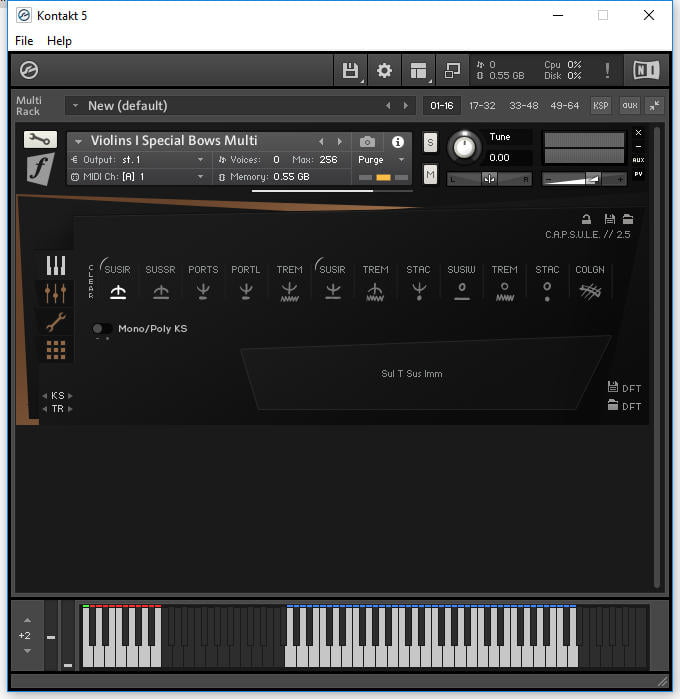
Task: Select the SUSSR articulation
Action: 161,282
